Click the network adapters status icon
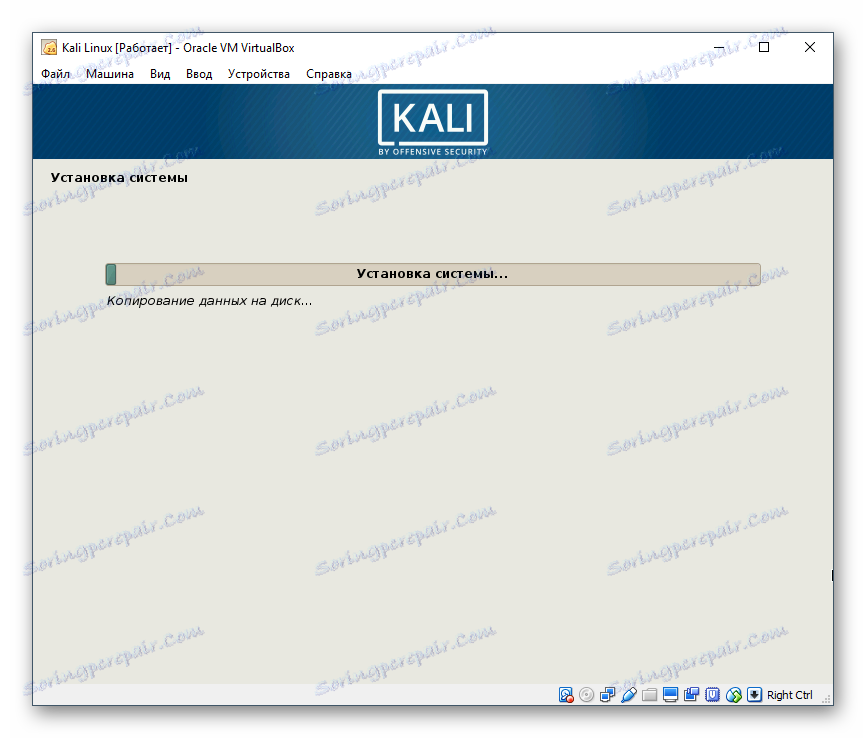This screenshot has height=738, width=866. coord(608,695)
